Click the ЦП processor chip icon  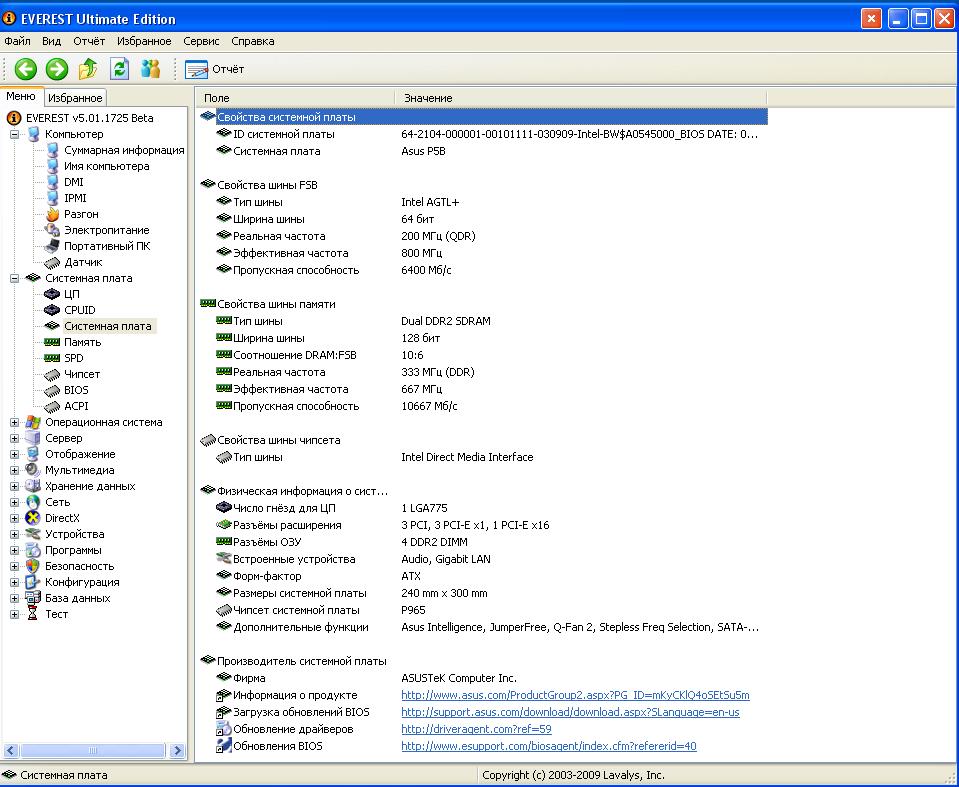pos(53,294)
